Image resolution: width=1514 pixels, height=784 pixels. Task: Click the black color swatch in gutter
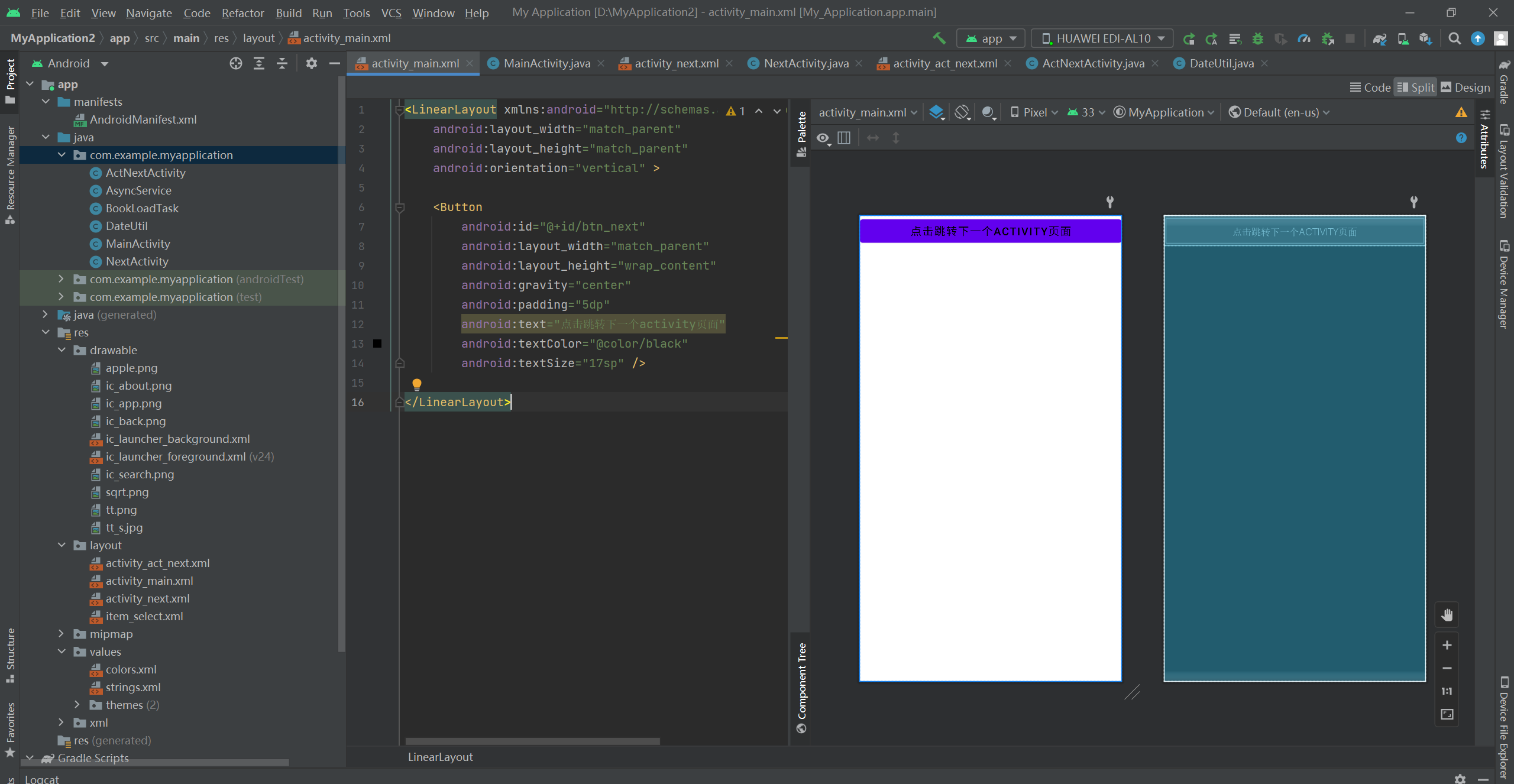click(377, 344)
